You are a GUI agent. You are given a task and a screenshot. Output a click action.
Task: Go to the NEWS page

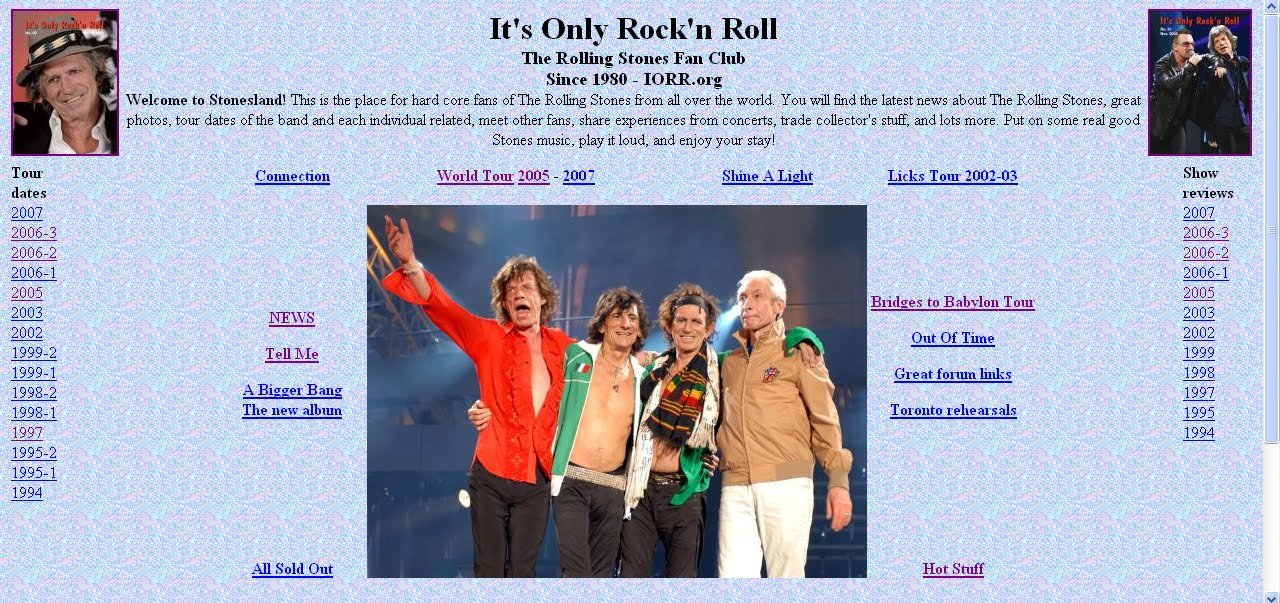292,318
